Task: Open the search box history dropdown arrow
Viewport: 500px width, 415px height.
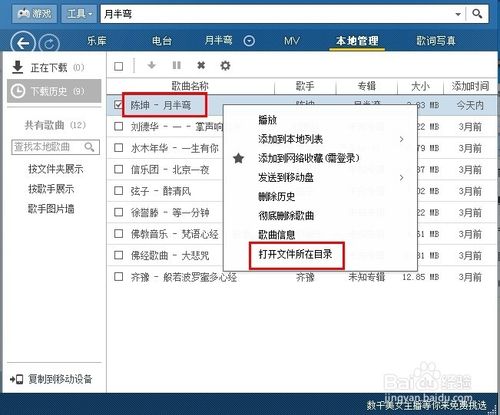Action: (x=458, y=14)
